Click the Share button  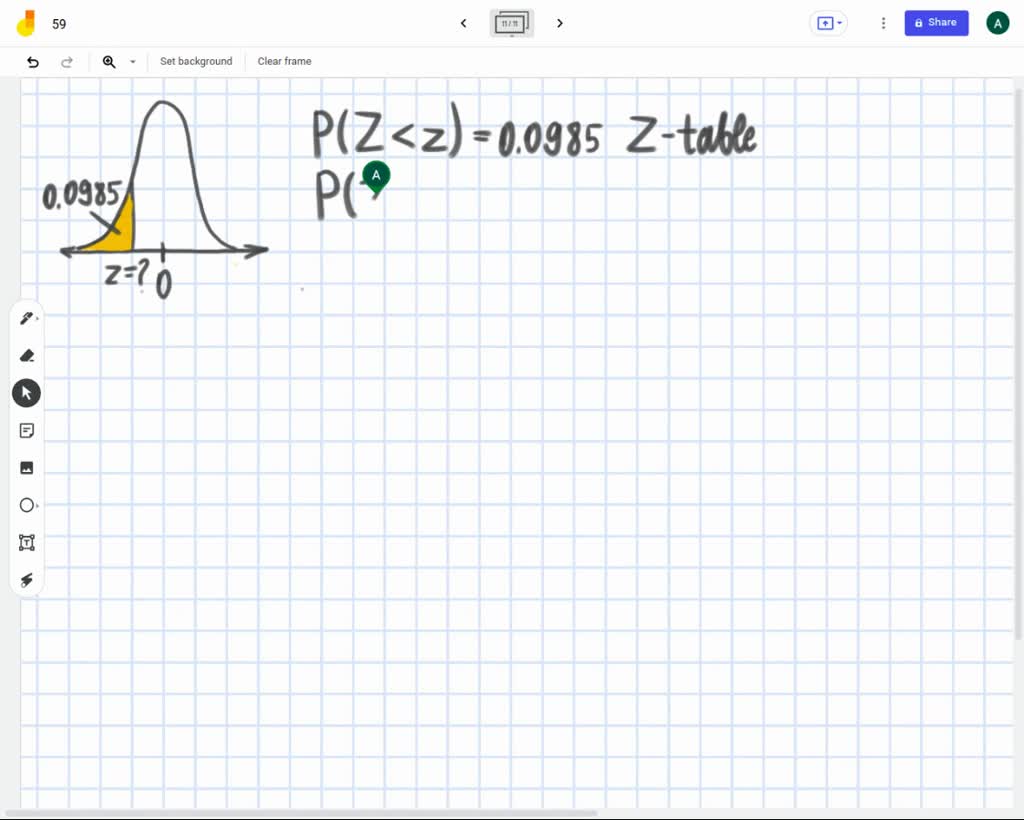[936, 23]
